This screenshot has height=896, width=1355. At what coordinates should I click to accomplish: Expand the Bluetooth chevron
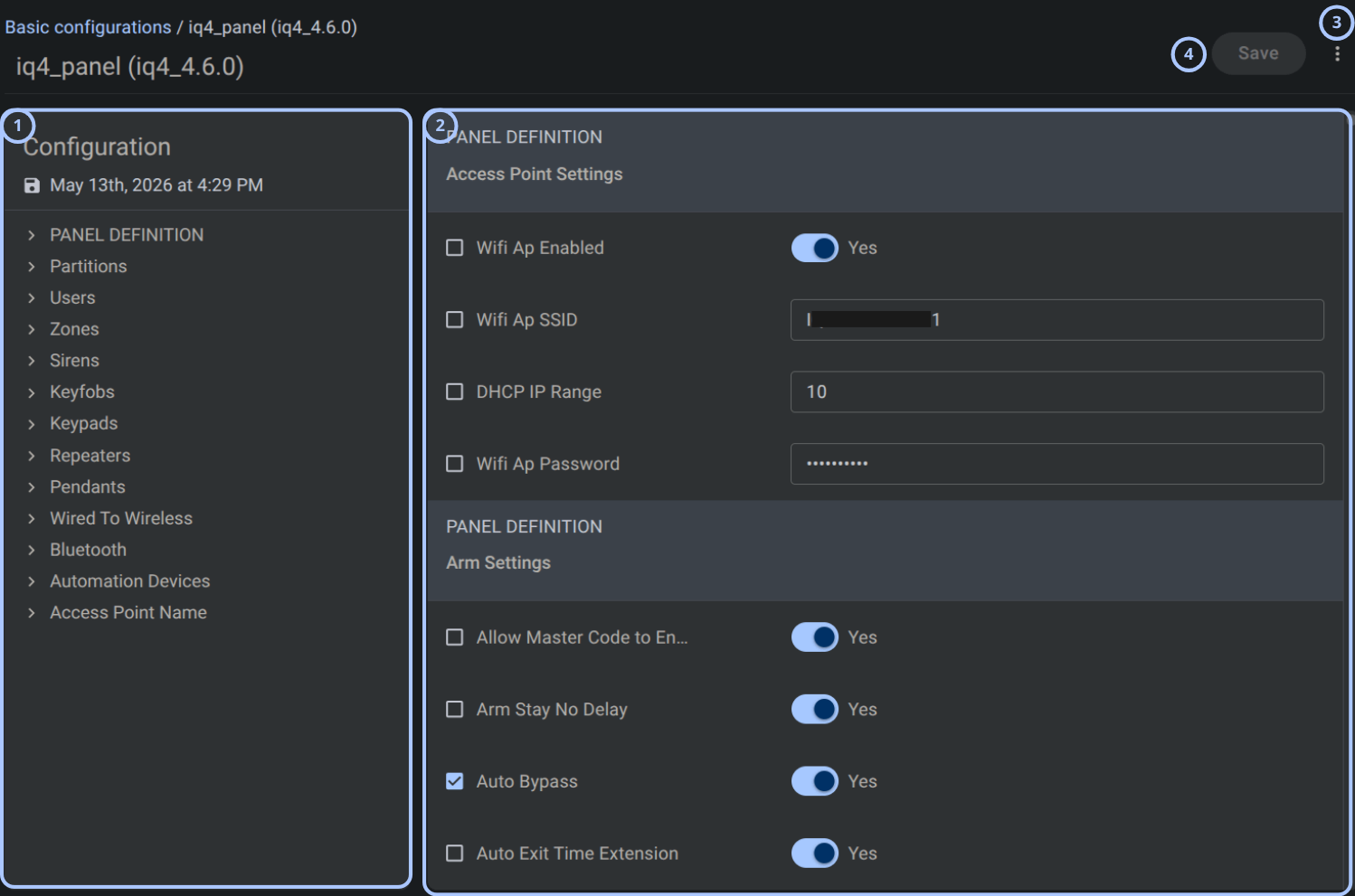pyautogui.click(x=32, y=550)
